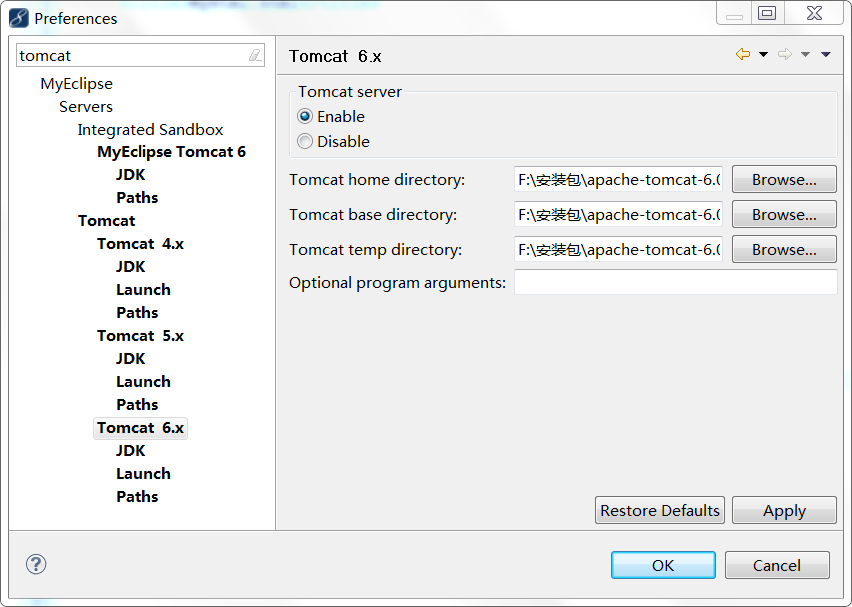The width and height of the screenshot is (852, 607).
Task: Open the forward history dropdown arrow
Action: tap(805, 54)
